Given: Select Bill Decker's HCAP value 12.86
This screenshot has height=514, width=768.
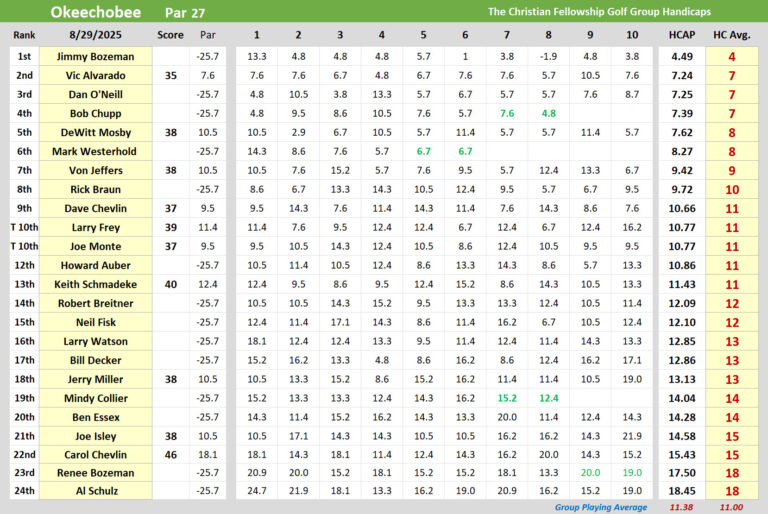Looking at the screenshot, I should (x=682, y=360).
